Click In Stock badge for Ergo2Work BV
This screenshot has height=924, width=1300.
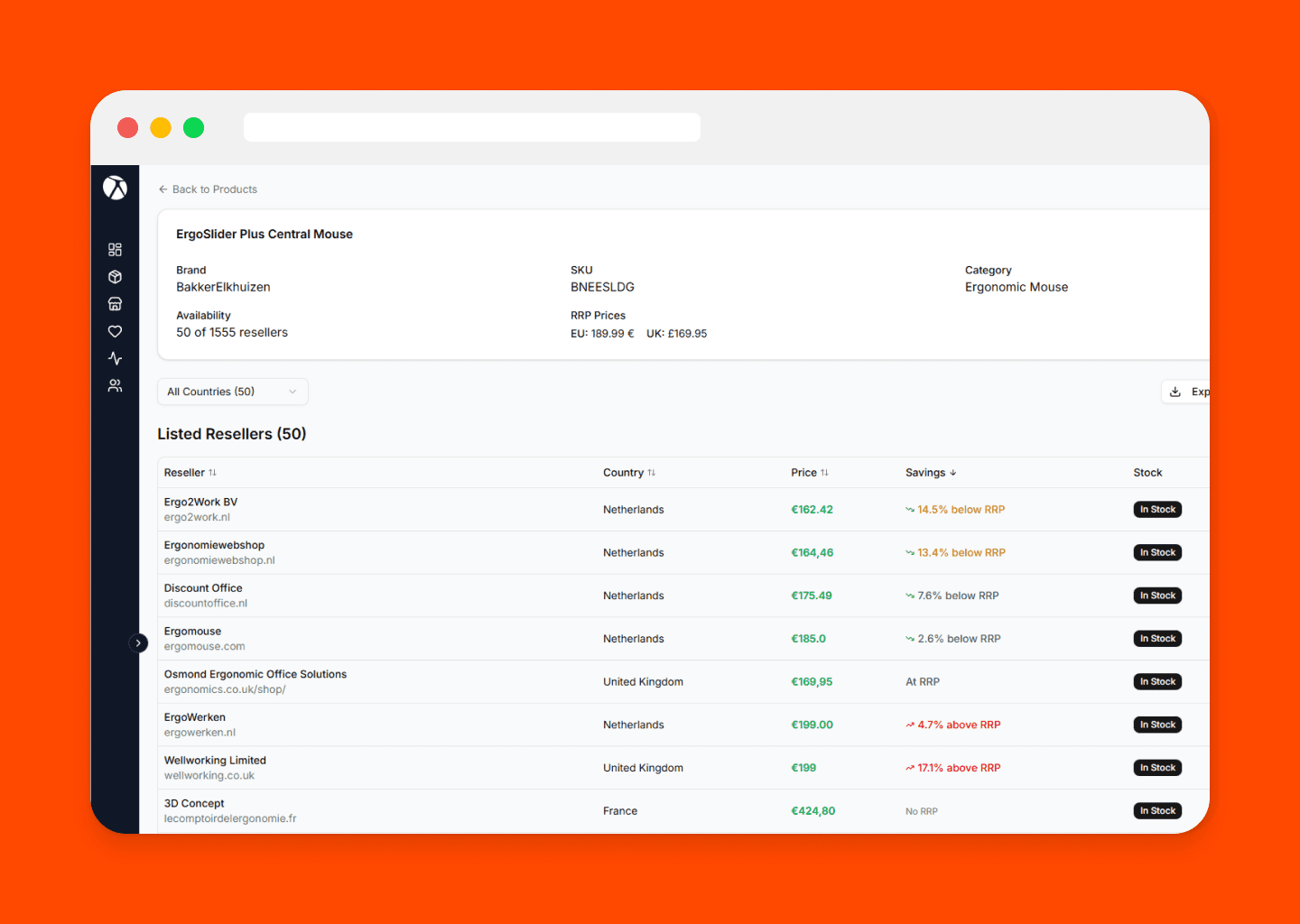(1158, 510)
